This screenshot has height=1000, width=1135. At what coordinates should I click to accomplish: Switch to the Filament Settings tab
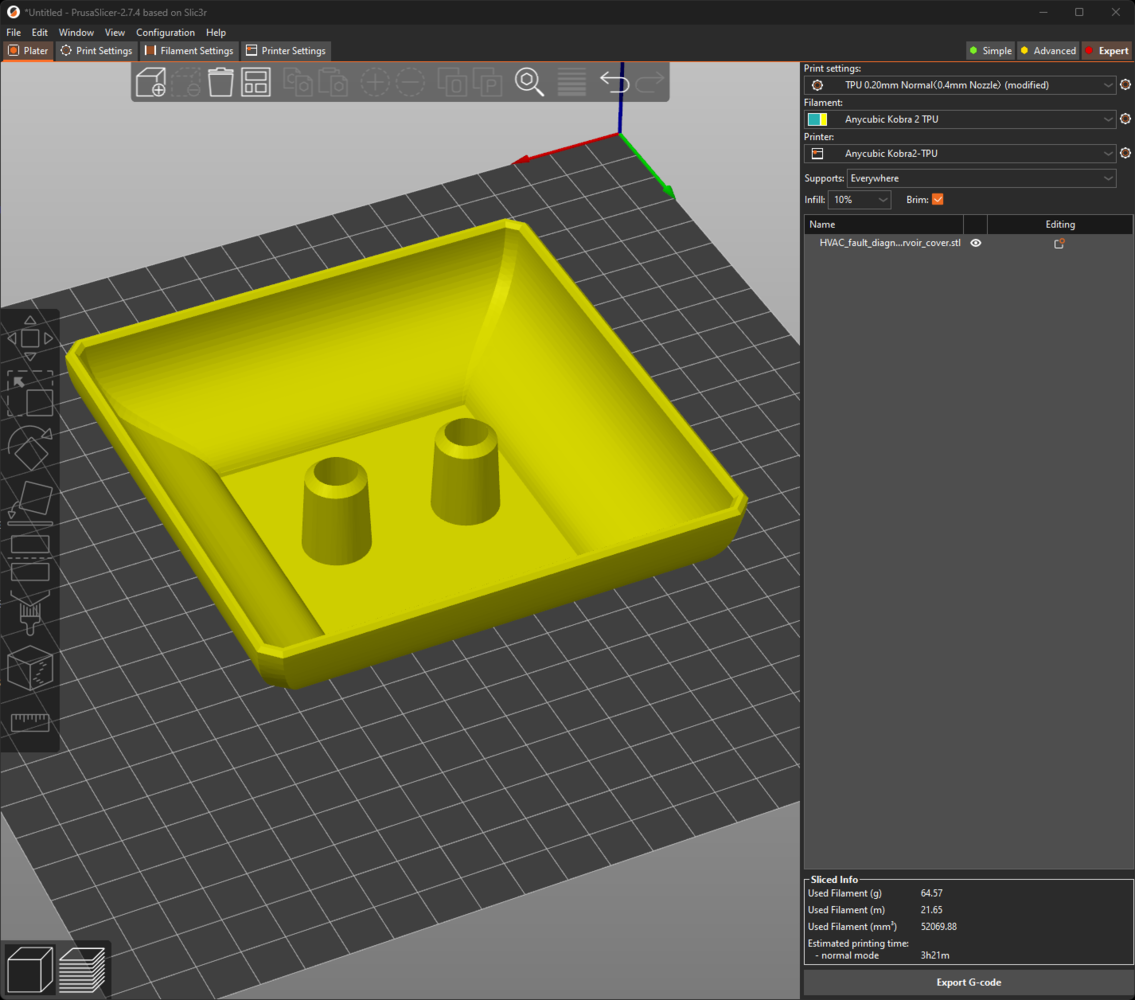click(190, 51)
